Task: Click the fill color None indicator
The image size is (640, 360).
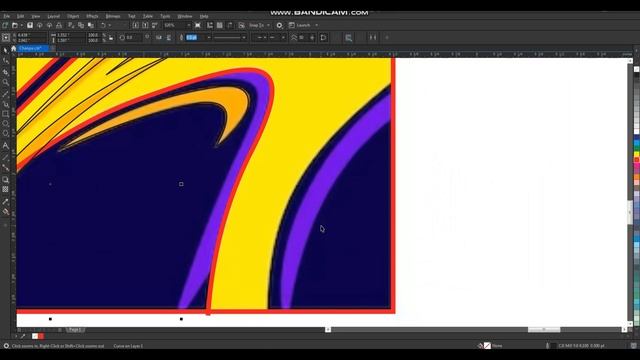Action: coord(487,346)
